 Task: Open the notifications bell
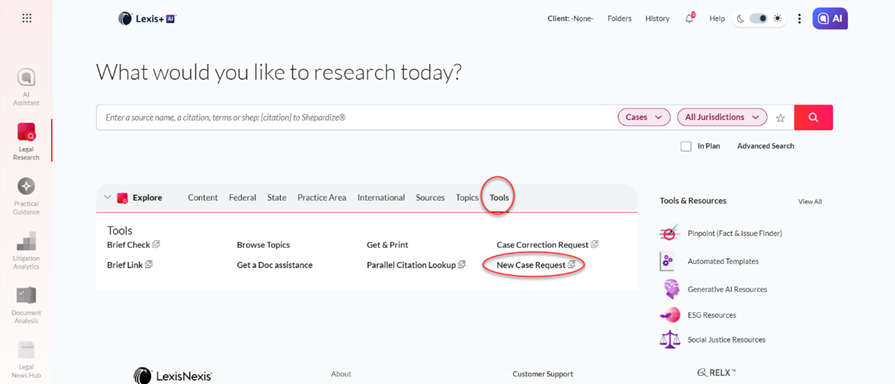tap(690, 19)
